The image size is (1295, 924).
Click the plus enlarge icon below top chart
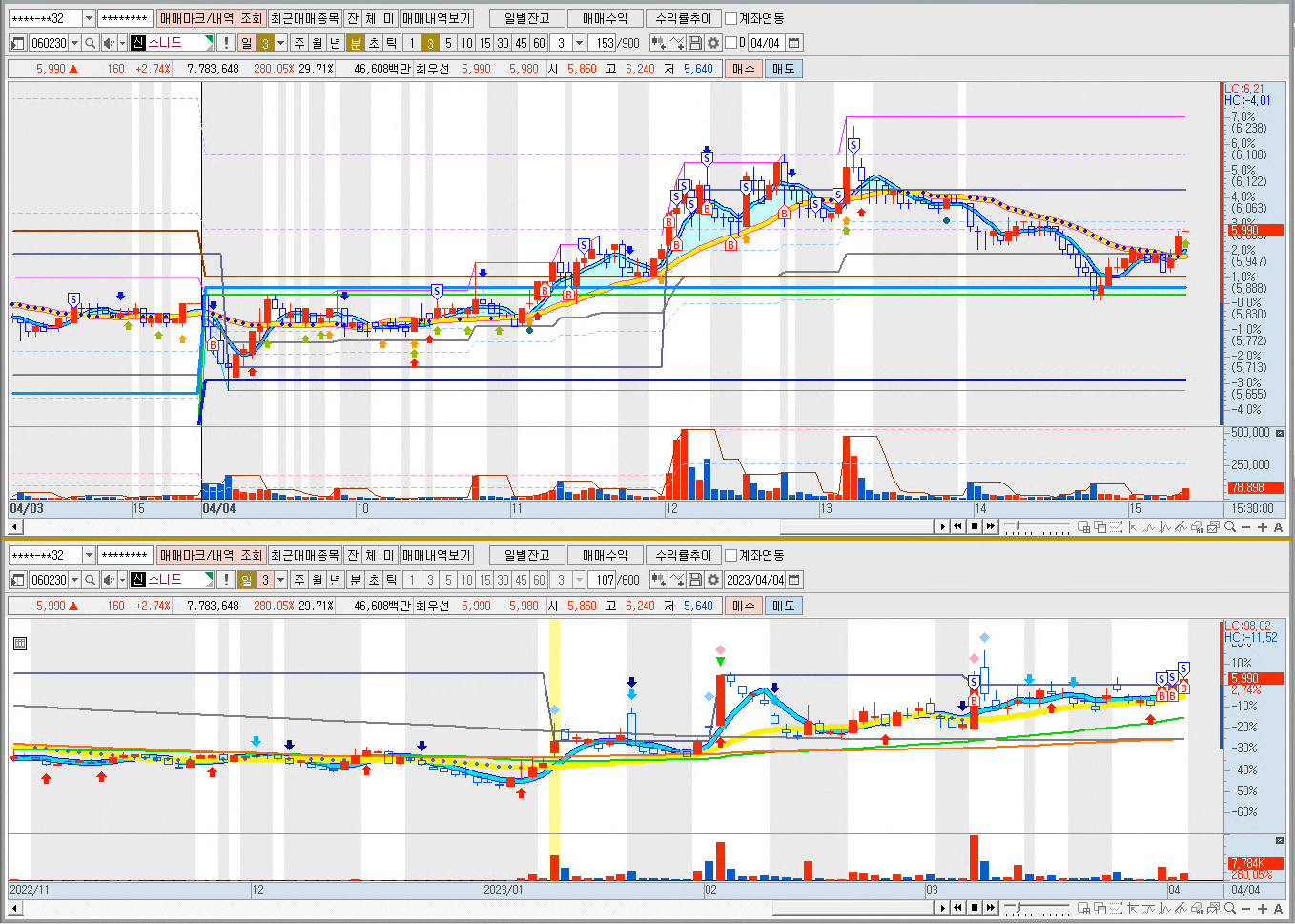(1263, 526)
